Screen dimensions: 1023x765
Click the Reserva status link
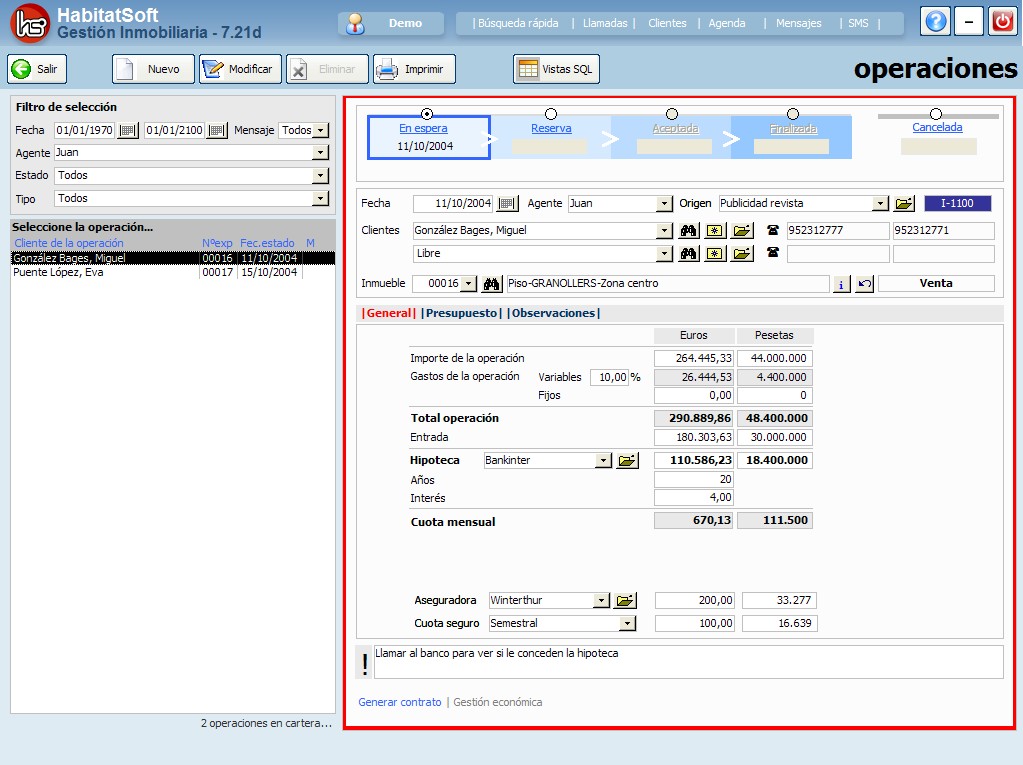551,128
